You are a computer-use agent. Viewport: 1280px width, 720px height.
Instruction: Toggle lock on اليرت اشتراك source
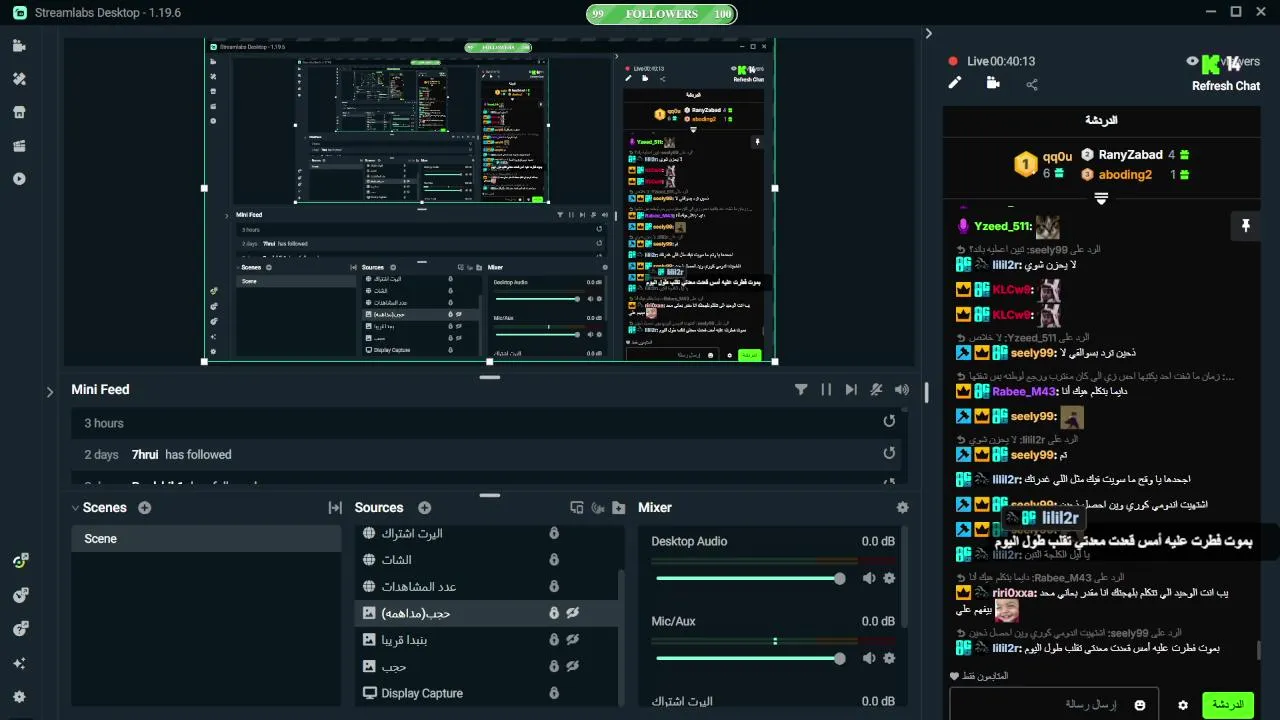click(x=553, y=533)
